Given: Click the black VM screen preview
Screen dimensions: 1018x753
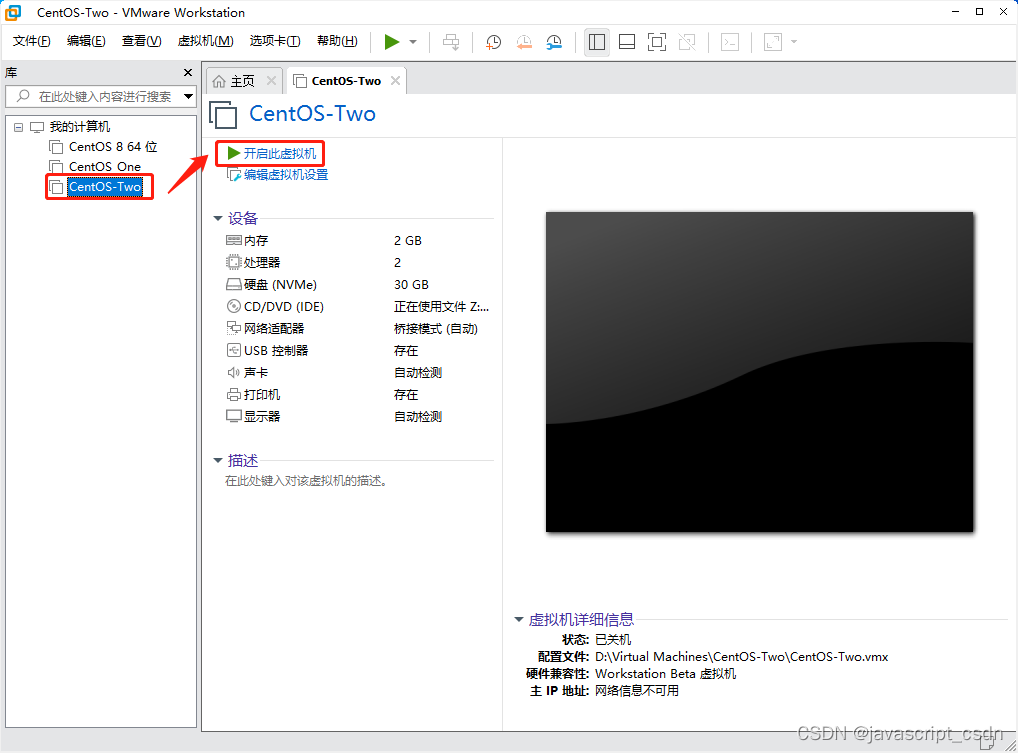Looking at the screenshot, I should [760, 372].
